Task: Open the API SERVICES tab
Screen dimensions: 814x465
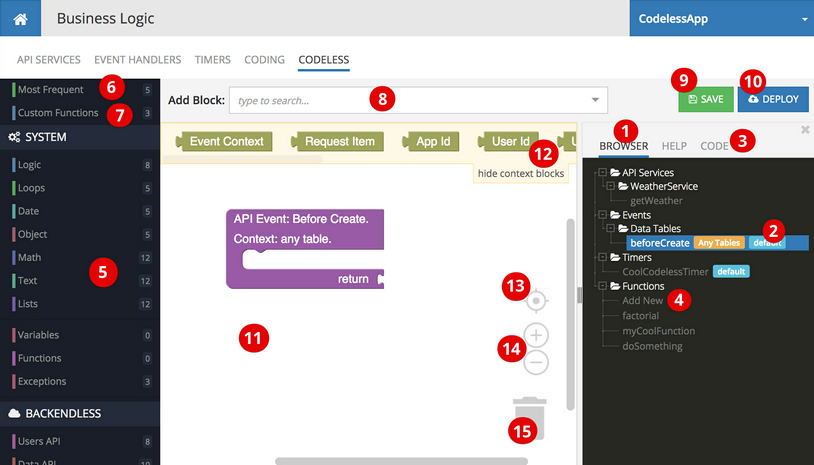Action: click(x=49, y=60)
